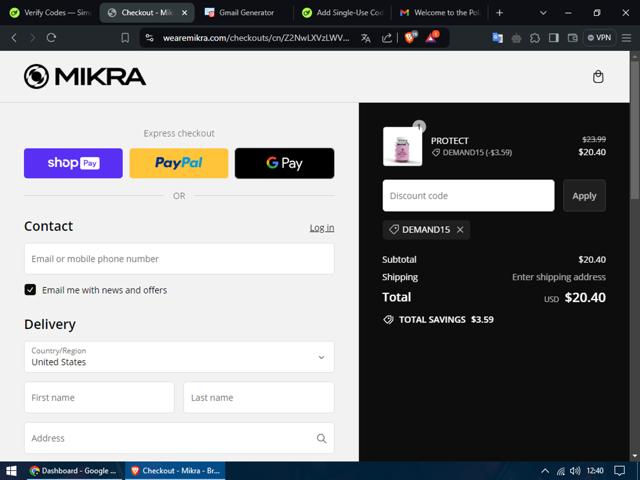Click the address search magnifier icon
640x480 pixels.
pyautogui.click(x=321, y=438)
